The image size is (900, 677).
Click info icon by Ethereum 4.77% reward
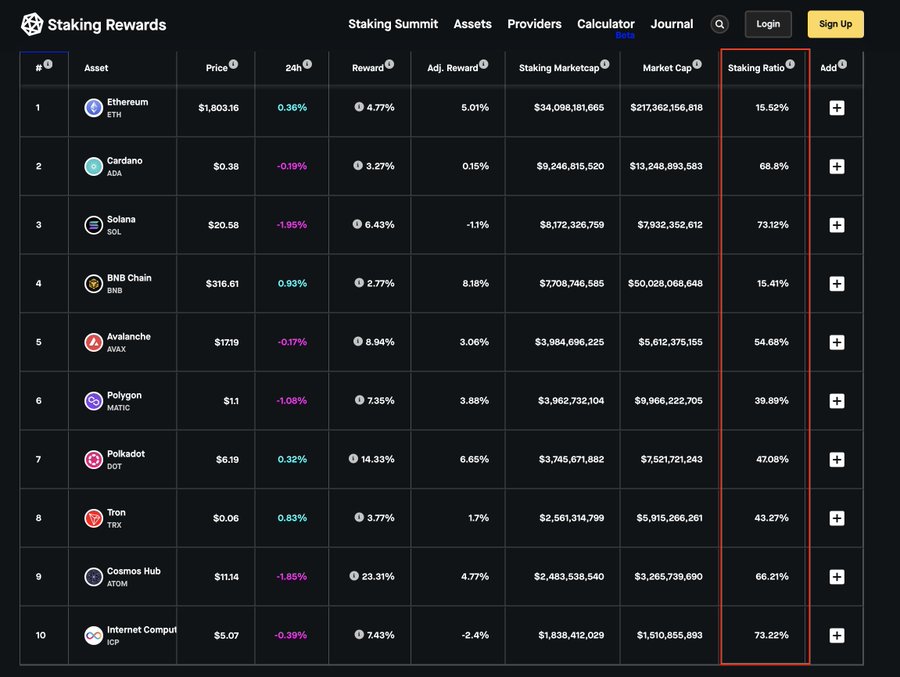pyautogui.click(x=359, y=107)
